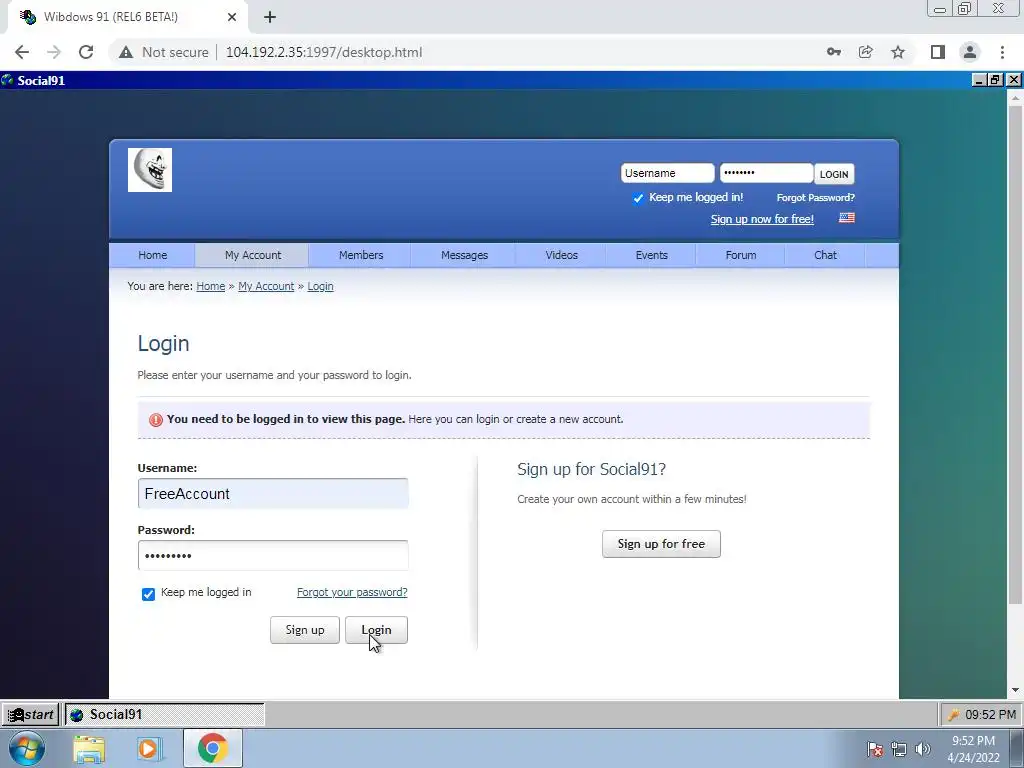Screen dimensions: 1024x768
Task: Open the Members navigation tab
Action: 360,255
